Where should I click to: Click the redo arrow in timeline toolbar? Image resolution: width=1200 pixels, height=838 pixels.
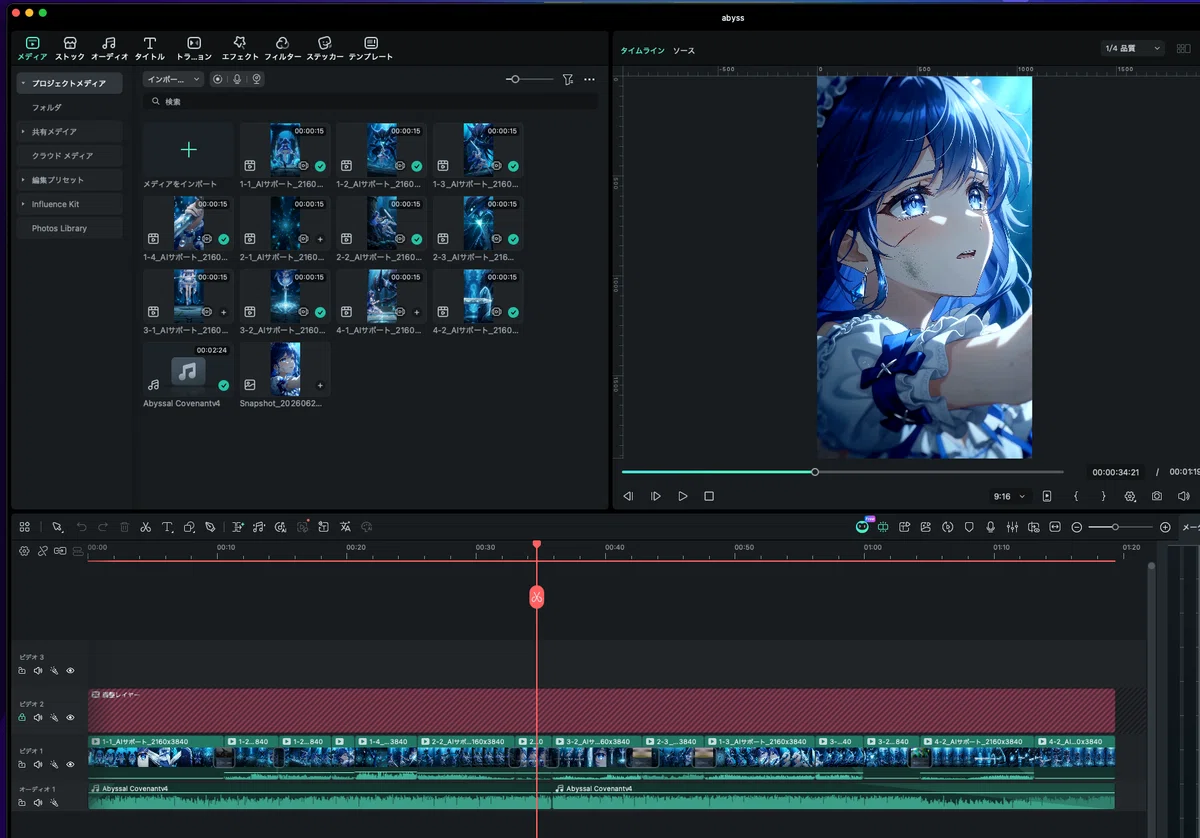(102, 527)
